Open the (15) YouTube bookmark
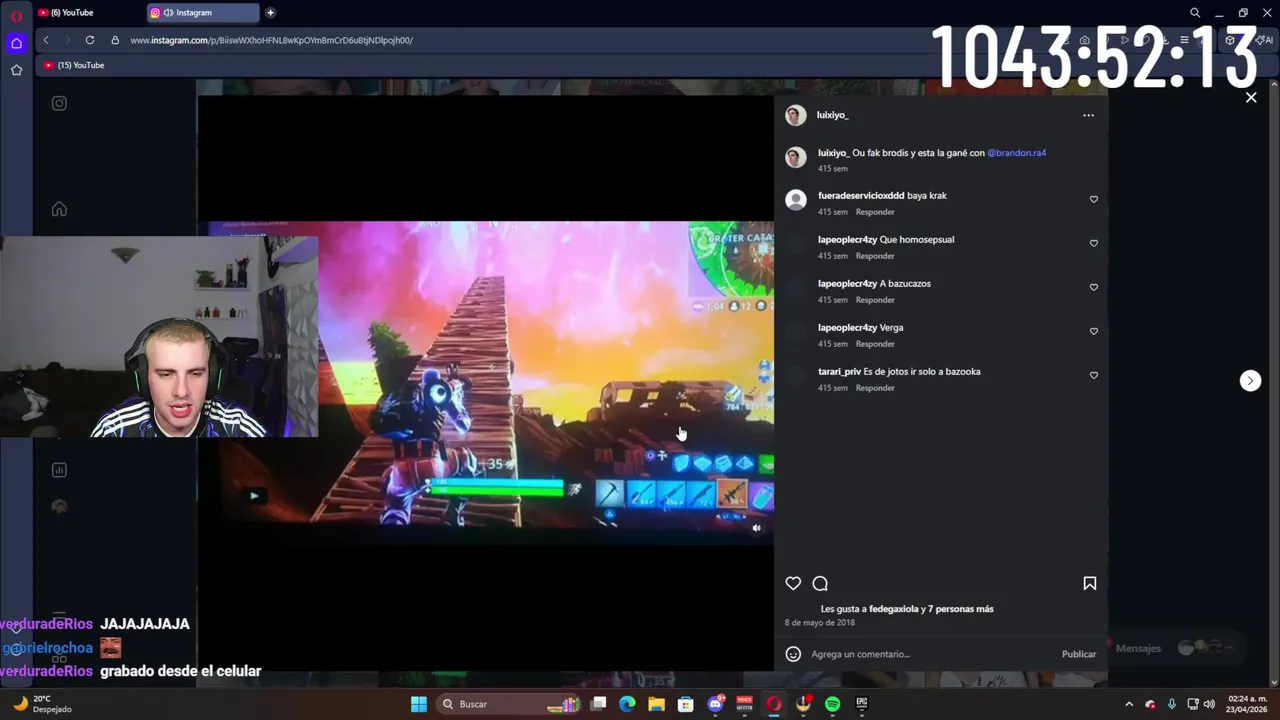Image resolution: width=1280 pixels, height=720 pixels. tap(74, 65)
